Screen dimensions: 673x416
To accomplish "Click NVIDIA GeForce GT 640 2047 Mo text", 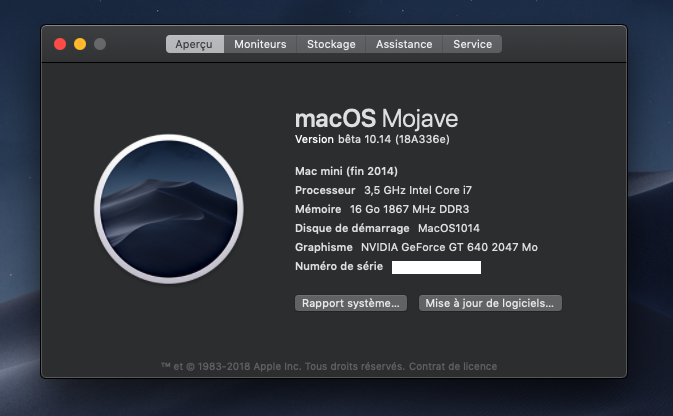I will (x=449, y=247).
